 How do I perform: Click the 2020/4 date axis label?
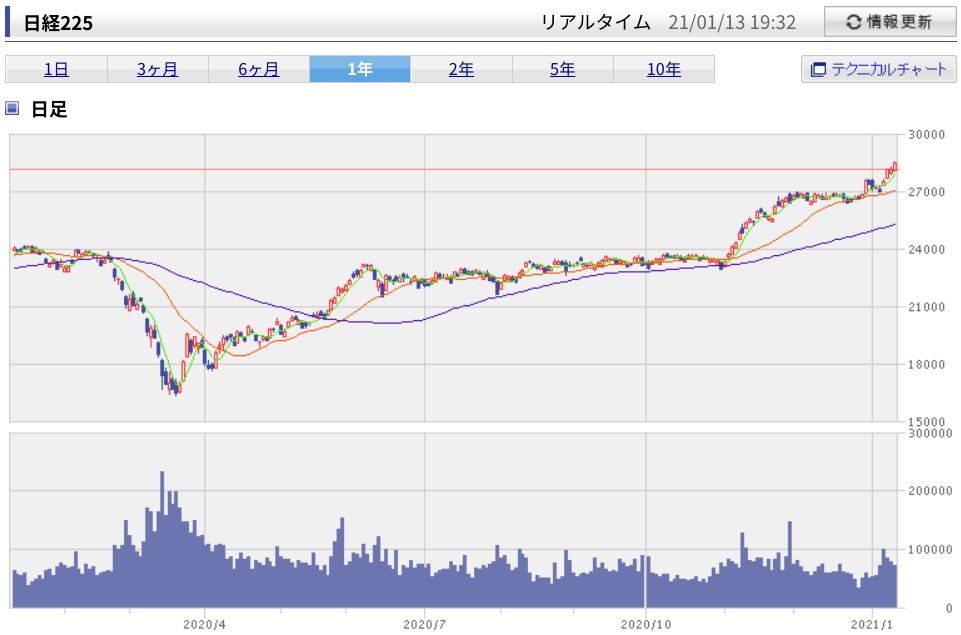pyautogui.click(x=204, y=625)
